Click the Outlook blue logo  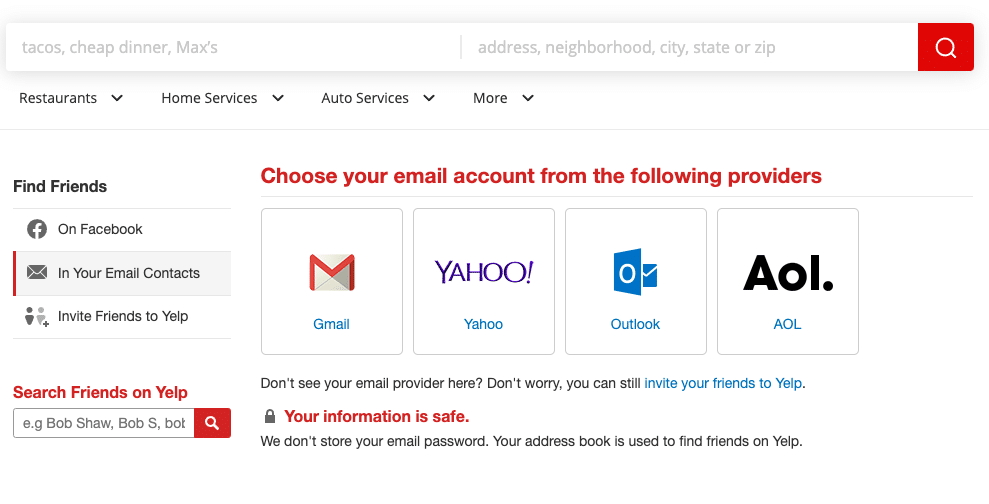pyautogui.click(x=635, y=273)
